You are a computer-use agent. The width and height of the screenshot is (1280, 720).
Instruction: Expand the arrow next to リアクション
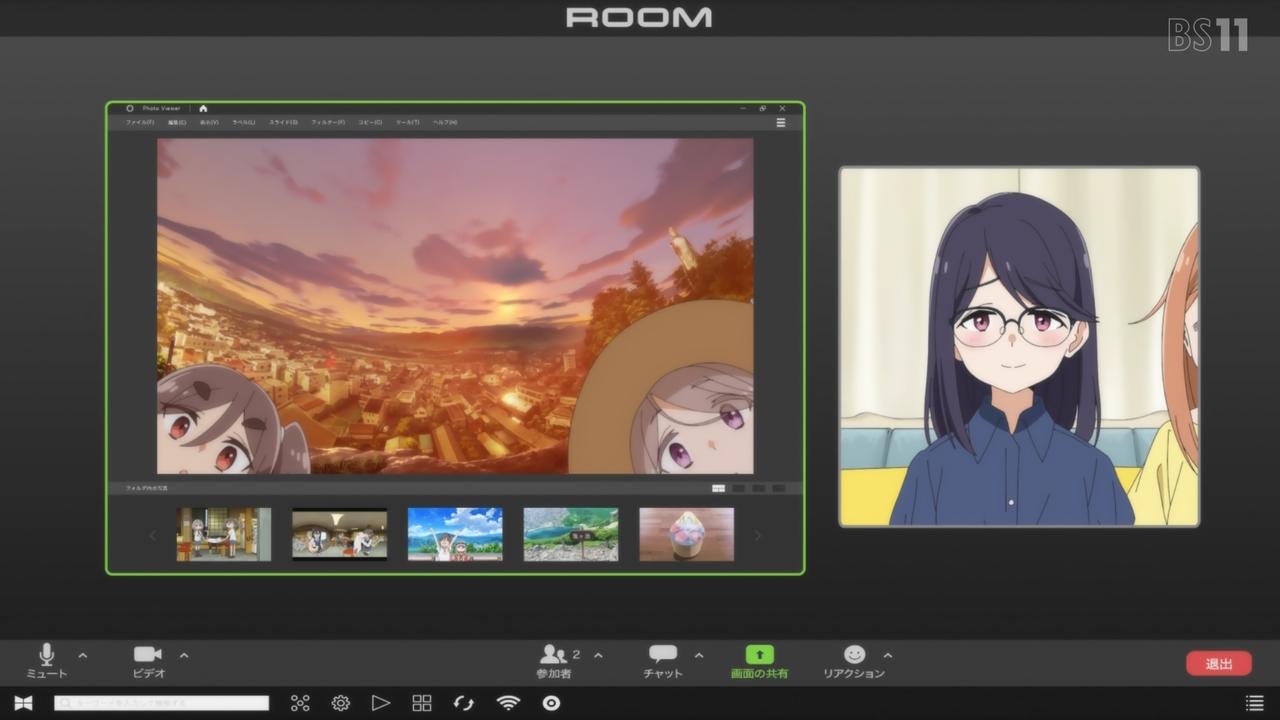point(888,656)
